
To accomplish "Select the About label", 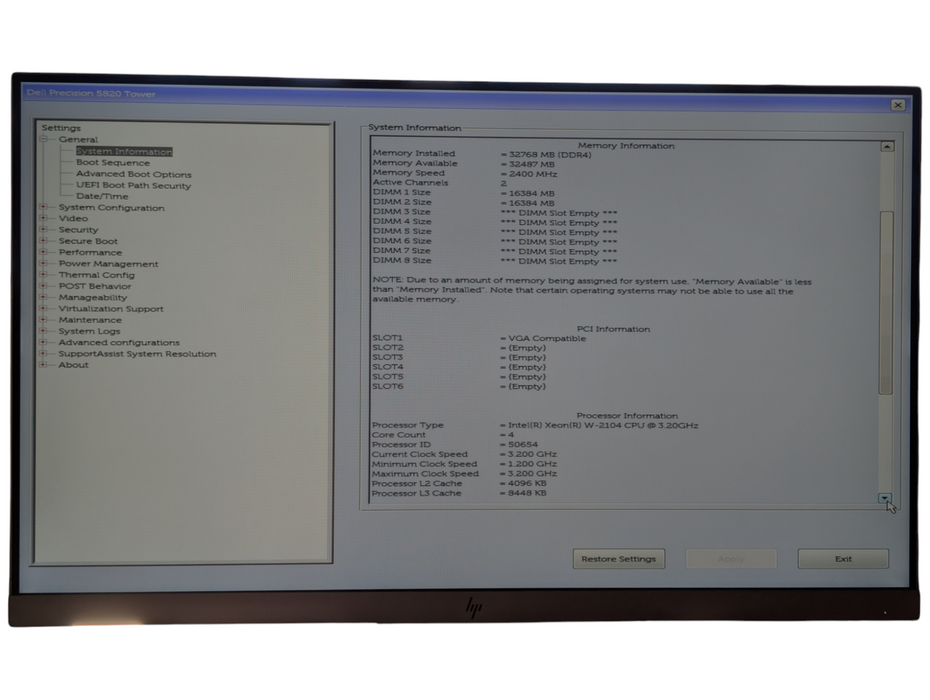I will click(x=74, y=365).
